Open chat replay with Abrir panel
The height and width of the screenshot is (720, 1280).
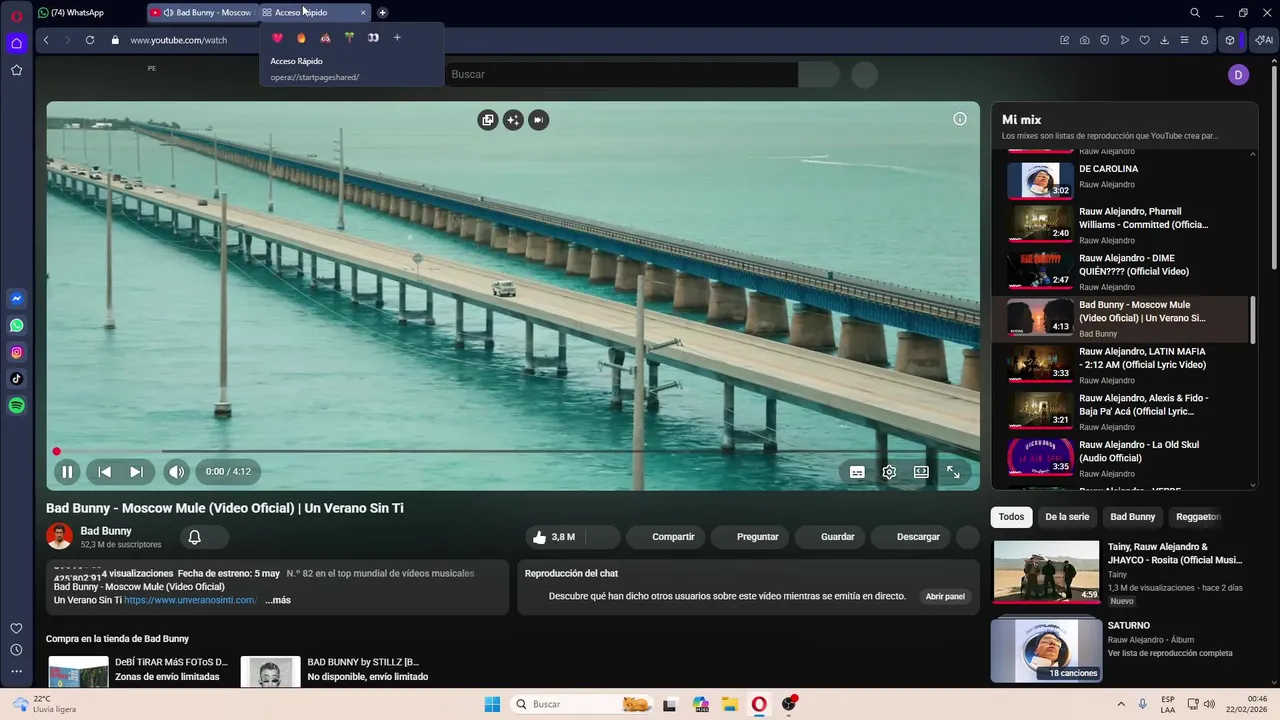pos(945,596)
